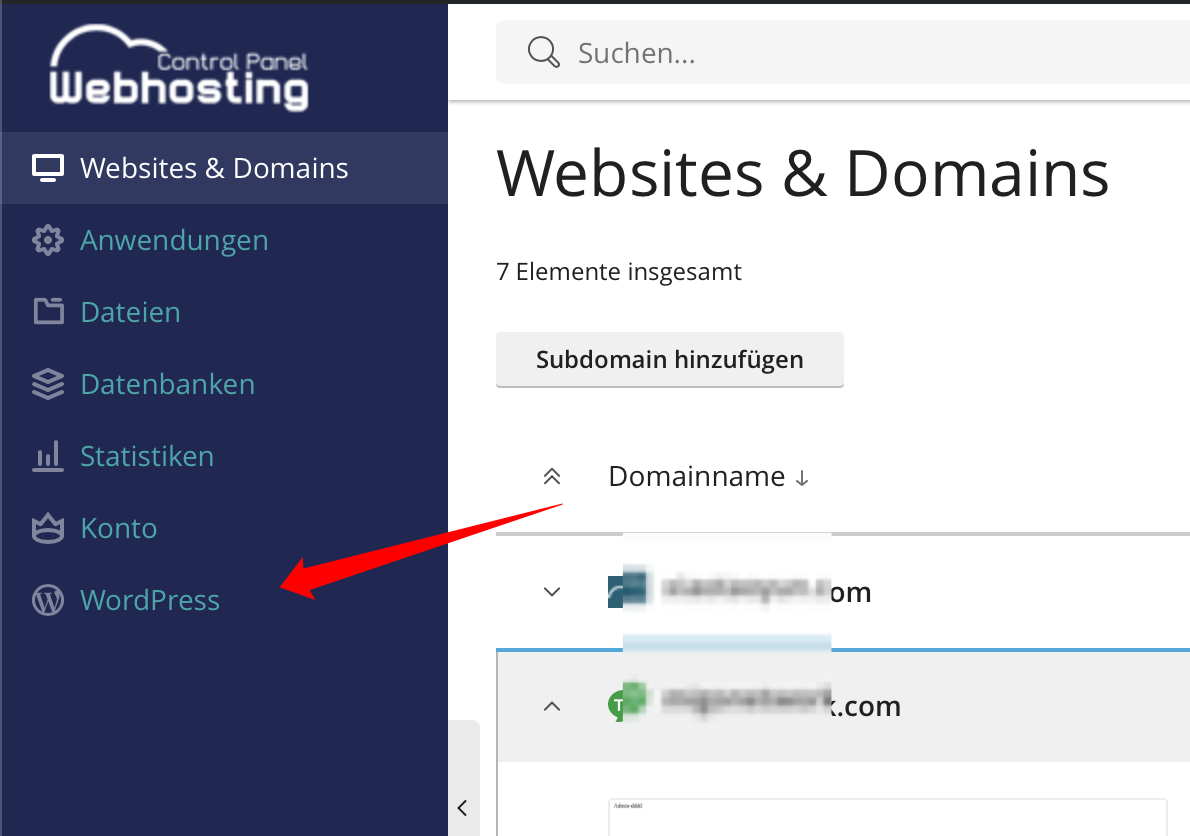Click the Konto crown icon
The image size is (1190, 836).
click(x=47, y=528)
